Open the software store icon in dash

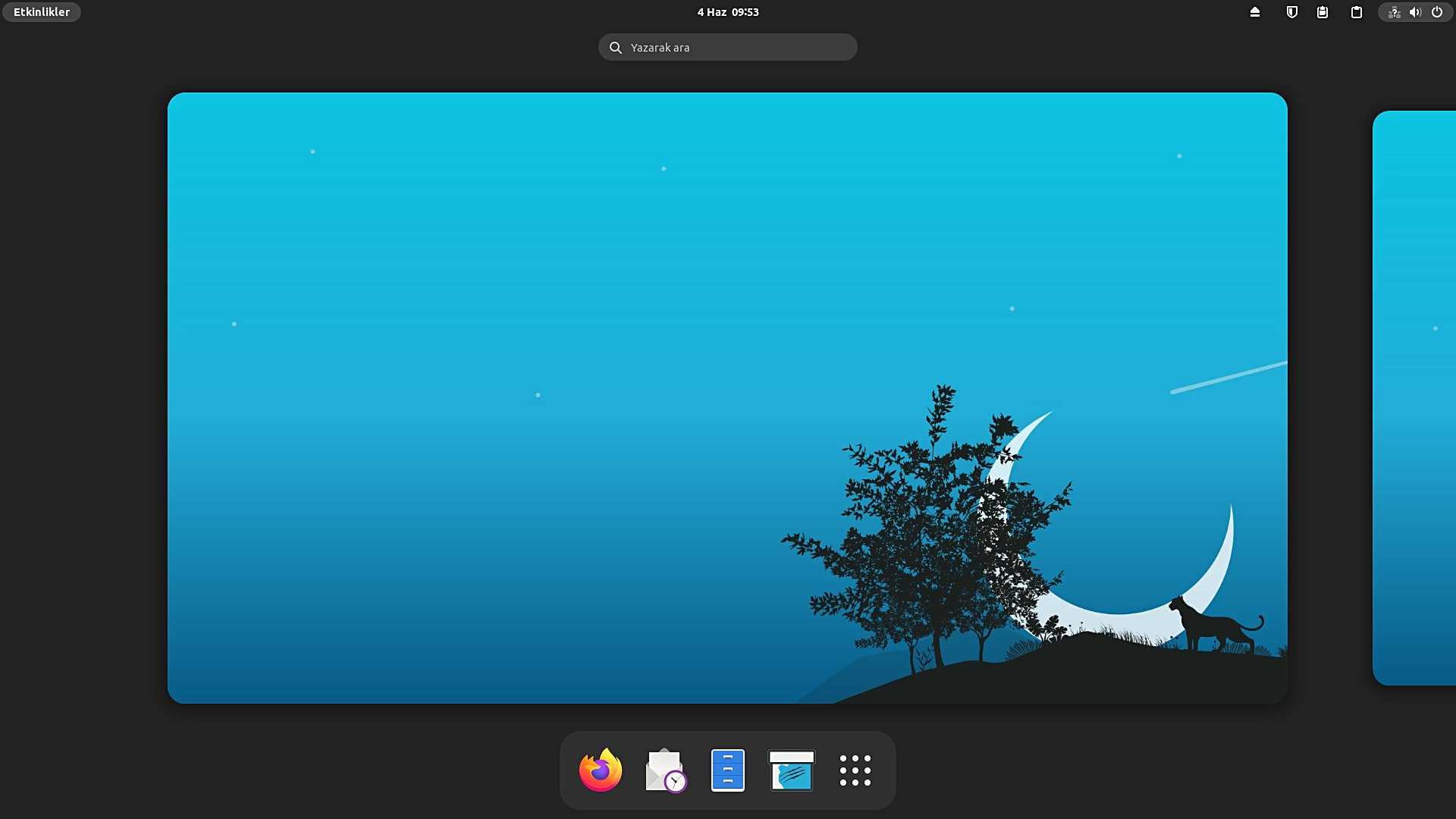point(791,770)
